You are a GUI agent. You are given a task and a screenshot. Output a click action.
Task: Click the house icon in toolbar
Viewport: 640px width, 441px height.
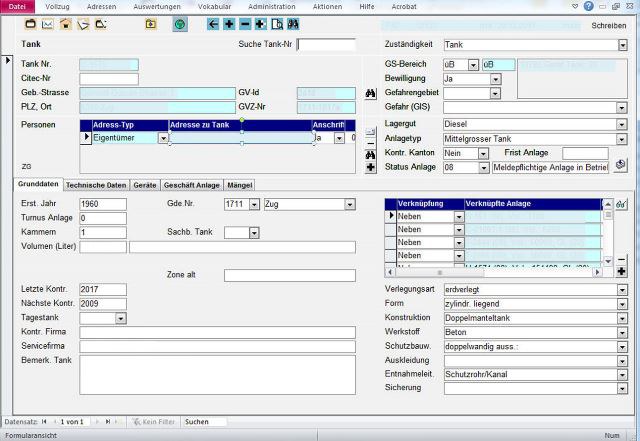65,24
